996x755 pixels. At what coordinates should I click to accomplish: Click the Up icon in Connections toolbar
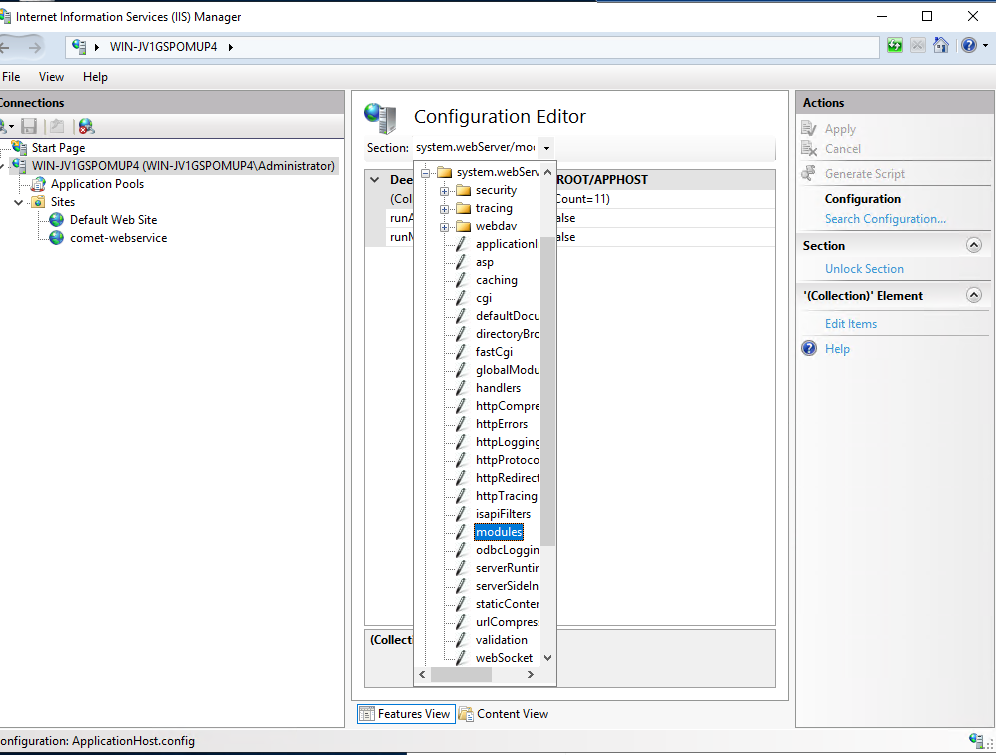(x=57, y=126)
